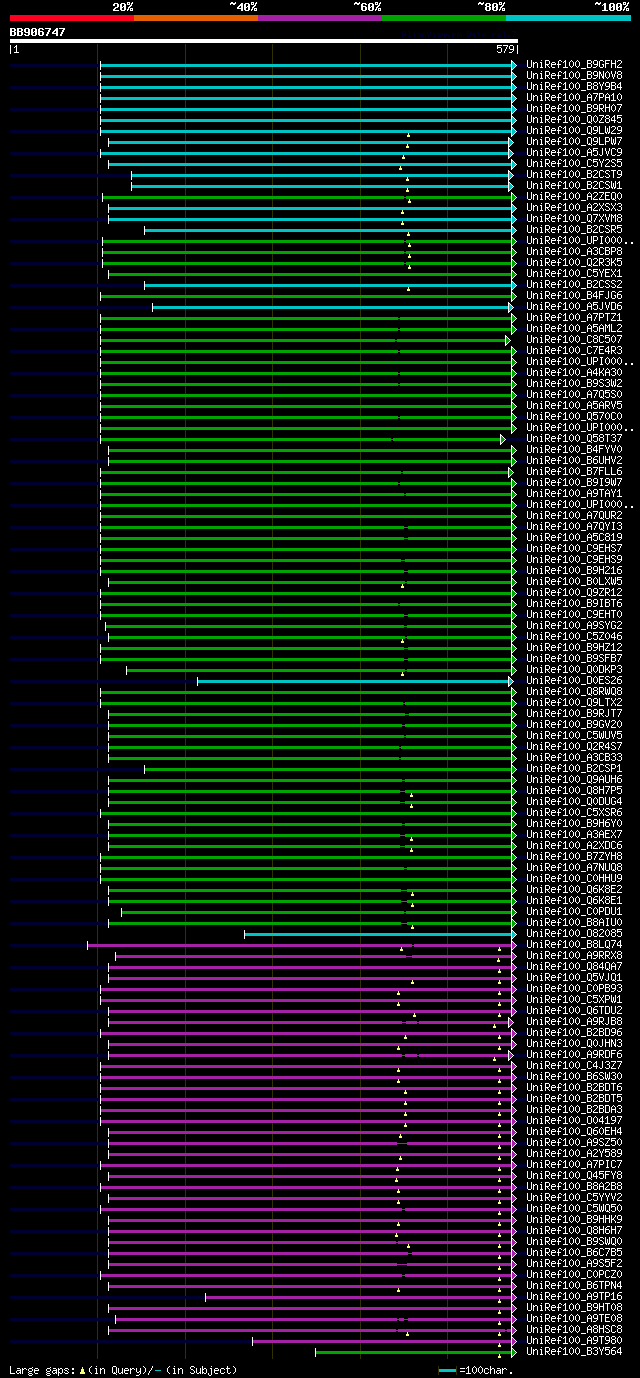Click label UniRef100_C4J3Z7
This screenshot has width=640, height=1378.
coord(574,1065)
